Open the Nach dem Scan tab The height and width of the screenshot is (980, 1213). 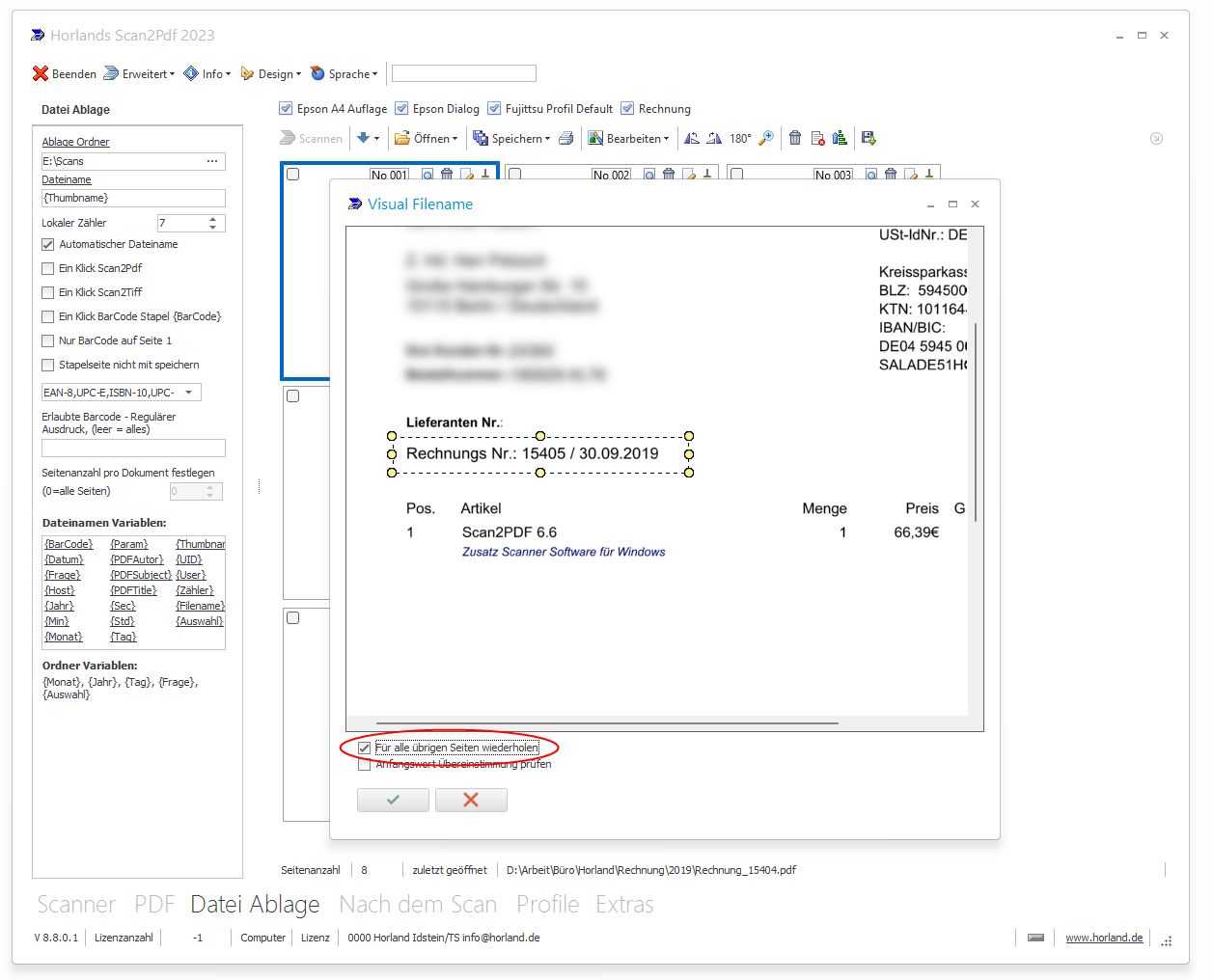coord(418,904)
